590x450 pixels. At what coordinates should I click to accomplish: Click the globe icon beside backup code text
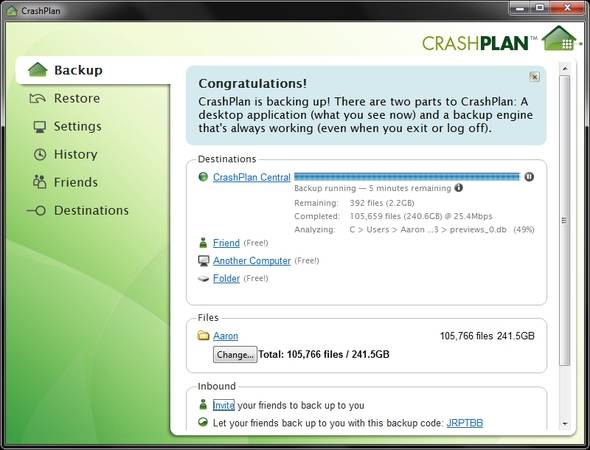203,422
